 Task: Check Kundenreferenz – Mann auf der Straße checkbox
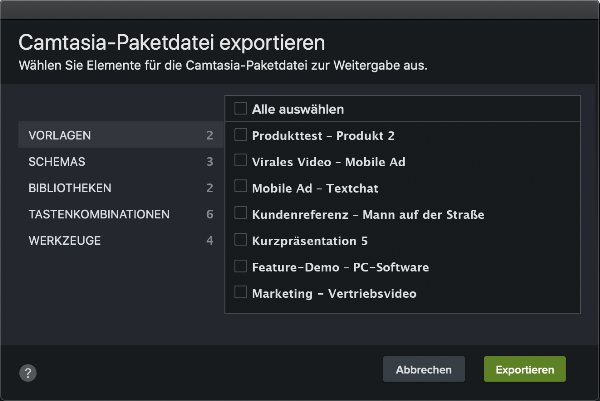pos(240,213)
